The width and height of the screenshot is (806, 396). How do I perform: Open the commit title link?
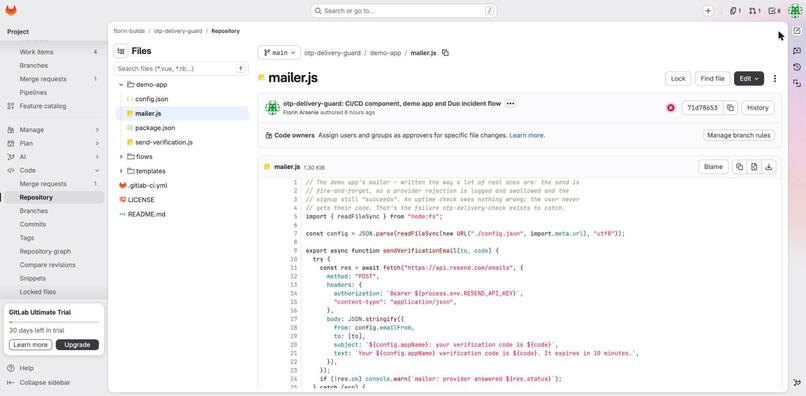[392, 103]
